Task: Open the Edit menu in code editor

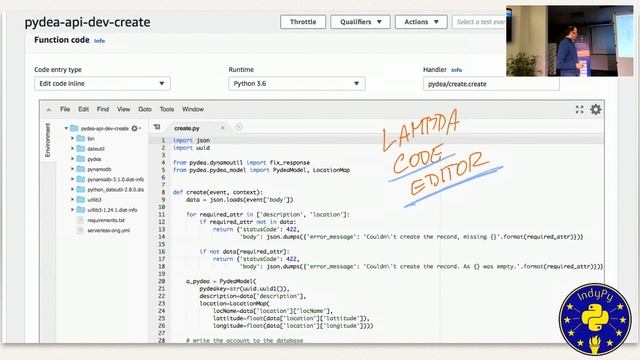Action: pos(83,109)
